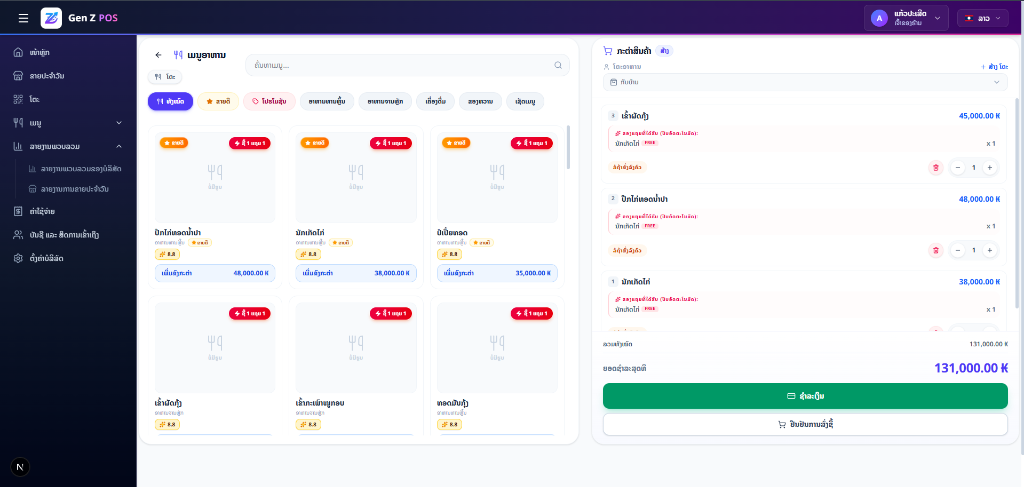Click the green pay button
1024x487 pixels.
click(x=805, y=396)
